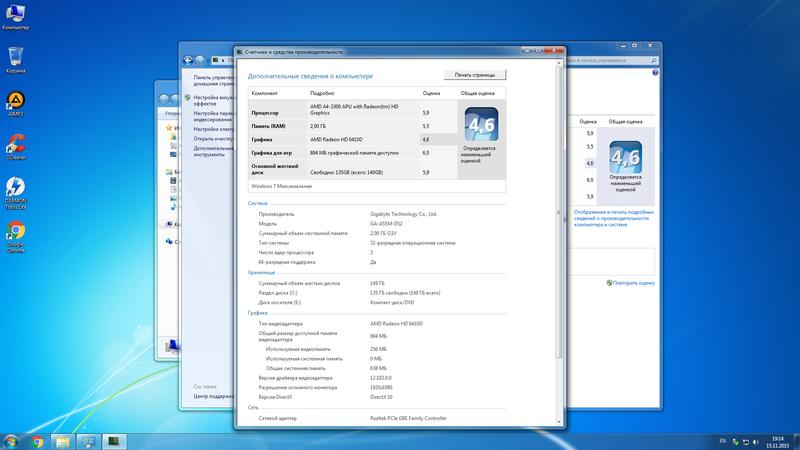Open the Компьютер desktop icon
The image size is (800, 450).
15,15
